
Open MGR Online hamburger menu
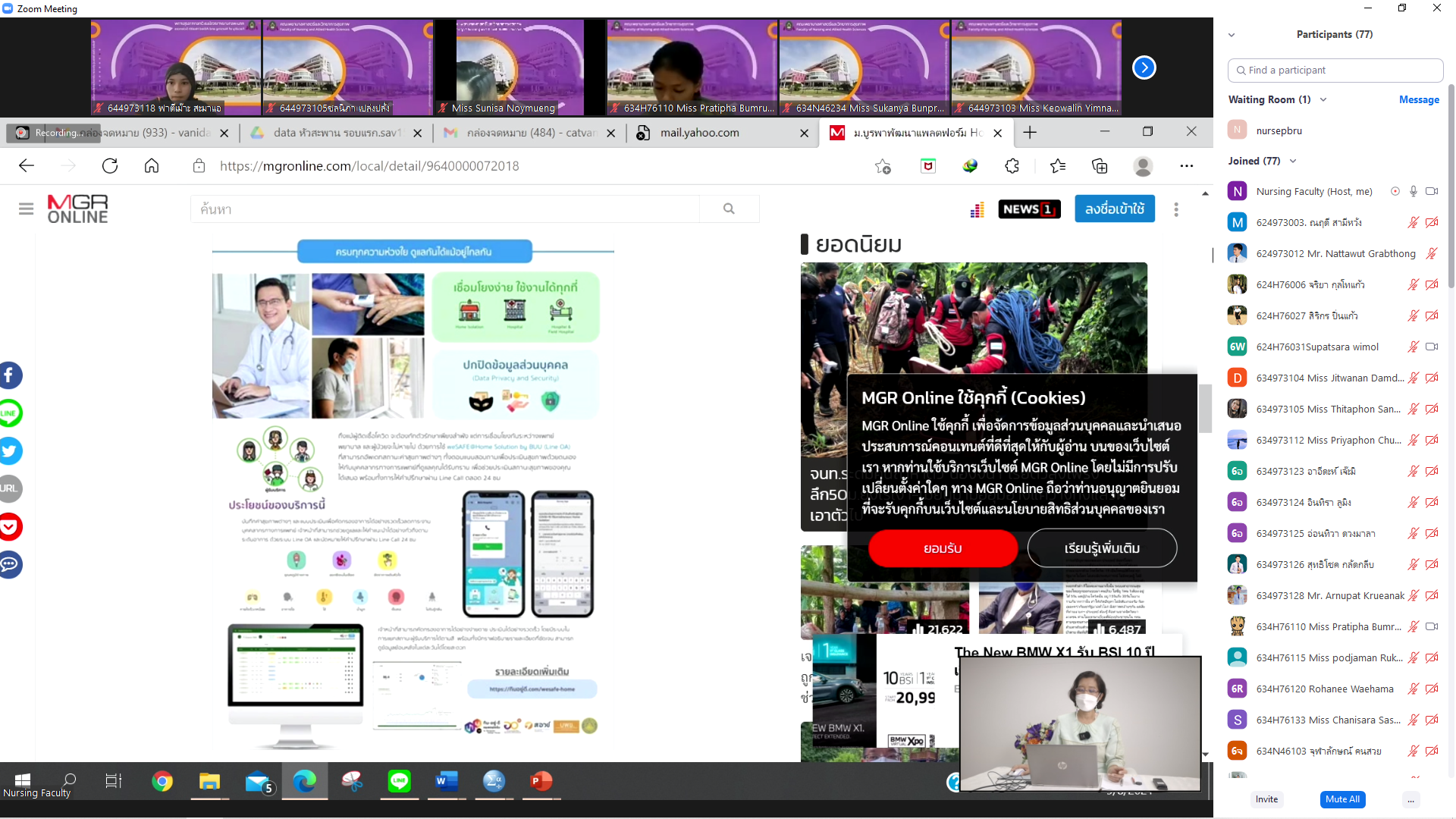[26, 209]
